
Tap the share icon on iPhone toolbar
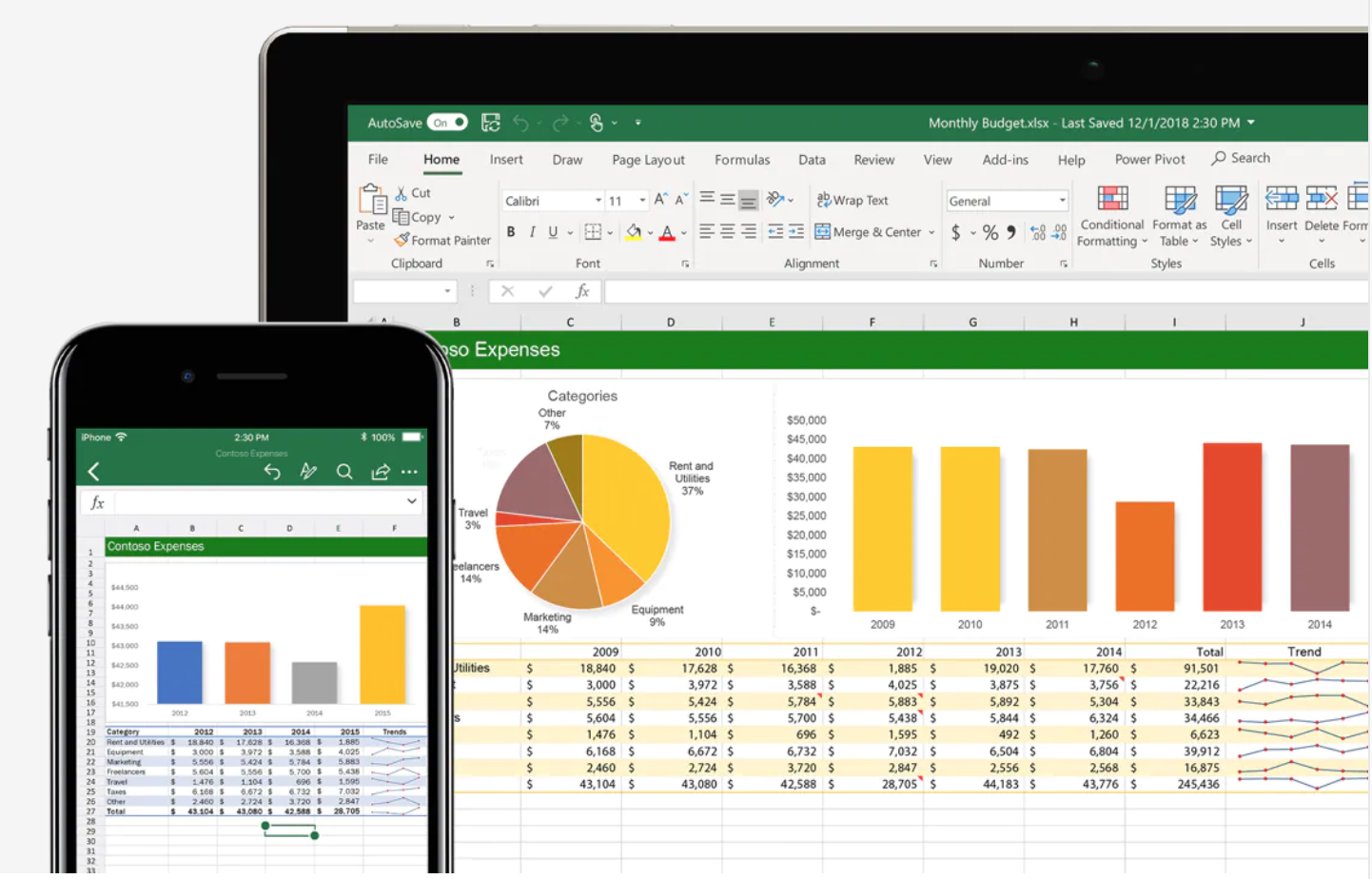(380, 472)
